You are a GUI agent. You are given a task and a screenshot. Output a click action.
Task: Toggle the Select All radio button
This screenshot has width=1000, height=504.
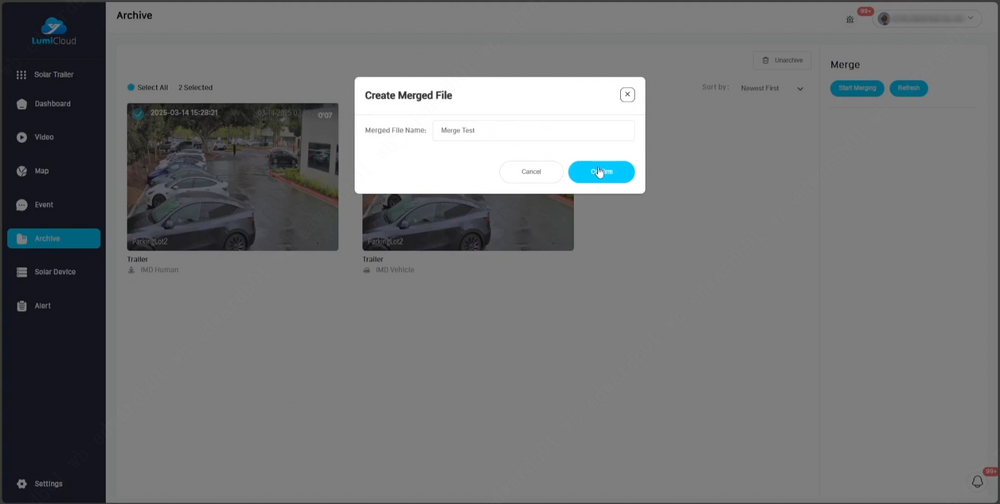point(131,88)
